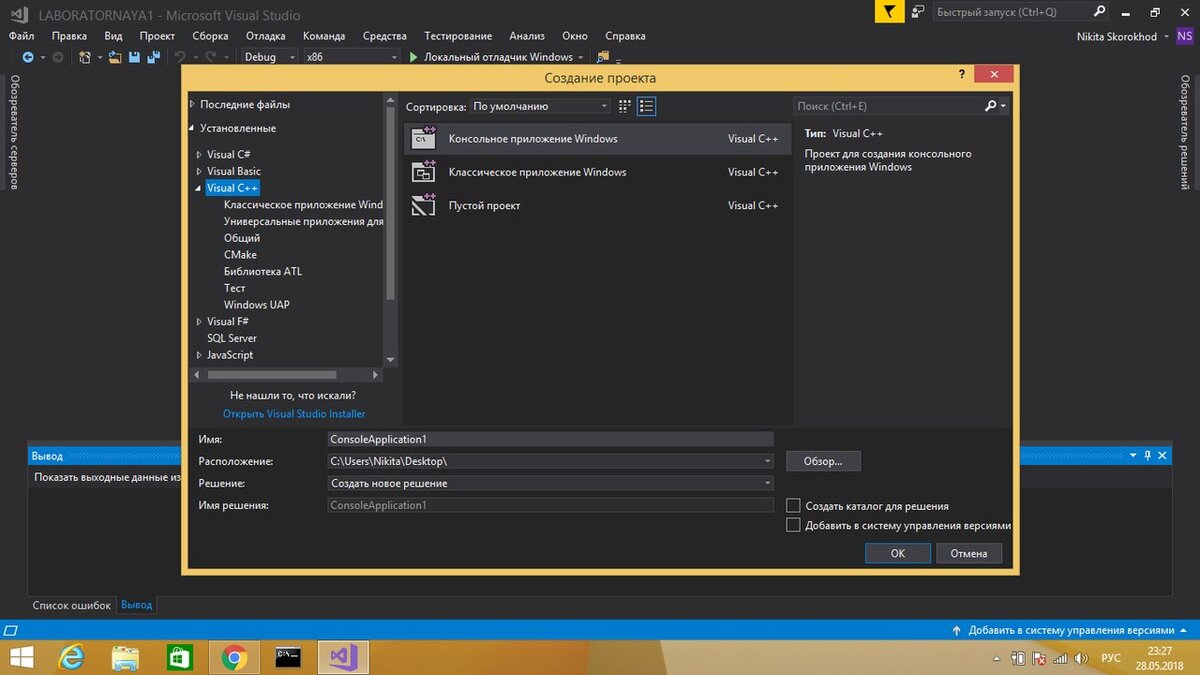This screenshot has width=1200, height=675.
Task: Select the CMake tree item
Action: [240, 255]
